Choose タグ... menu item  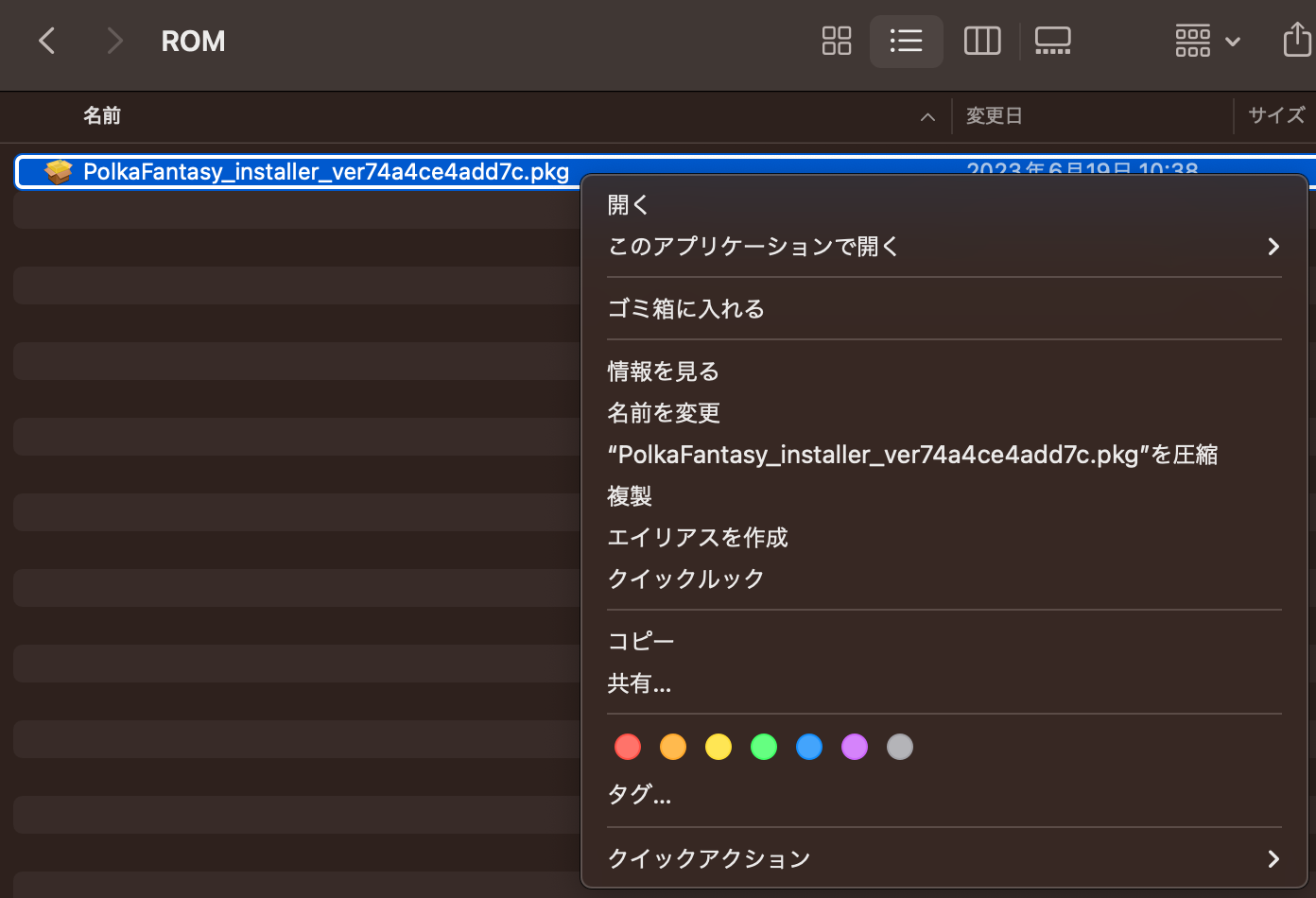coord(944,794)
